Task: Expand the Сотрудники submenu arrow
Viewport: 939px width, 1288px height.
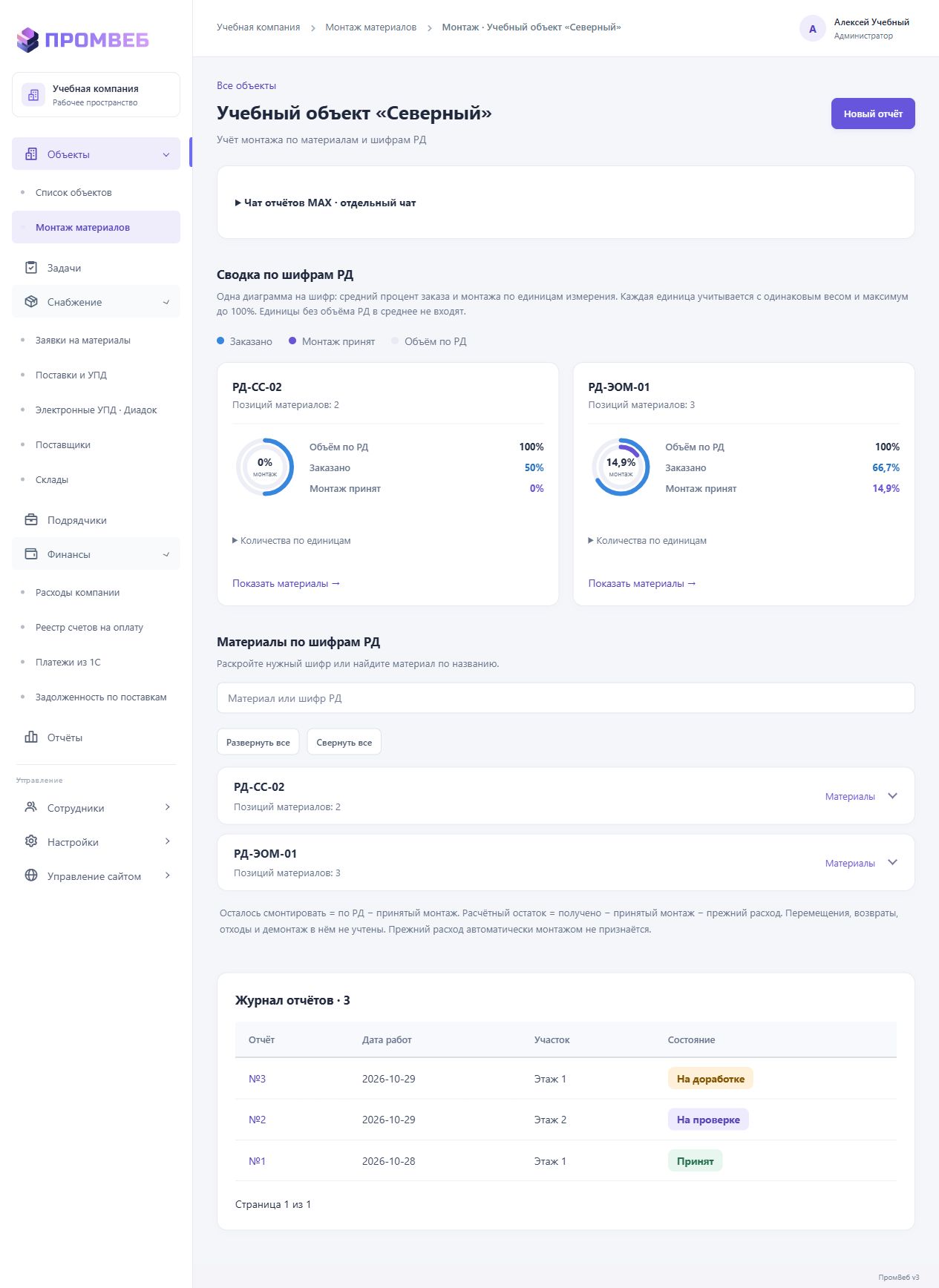Action: [x=168, y=807]
